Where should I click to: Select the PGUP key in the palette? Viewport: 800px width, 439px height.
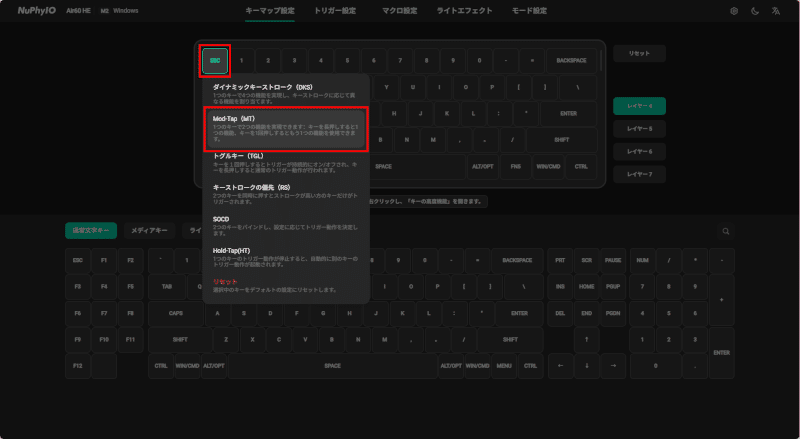pyautogui.click(x=613, y=286)
